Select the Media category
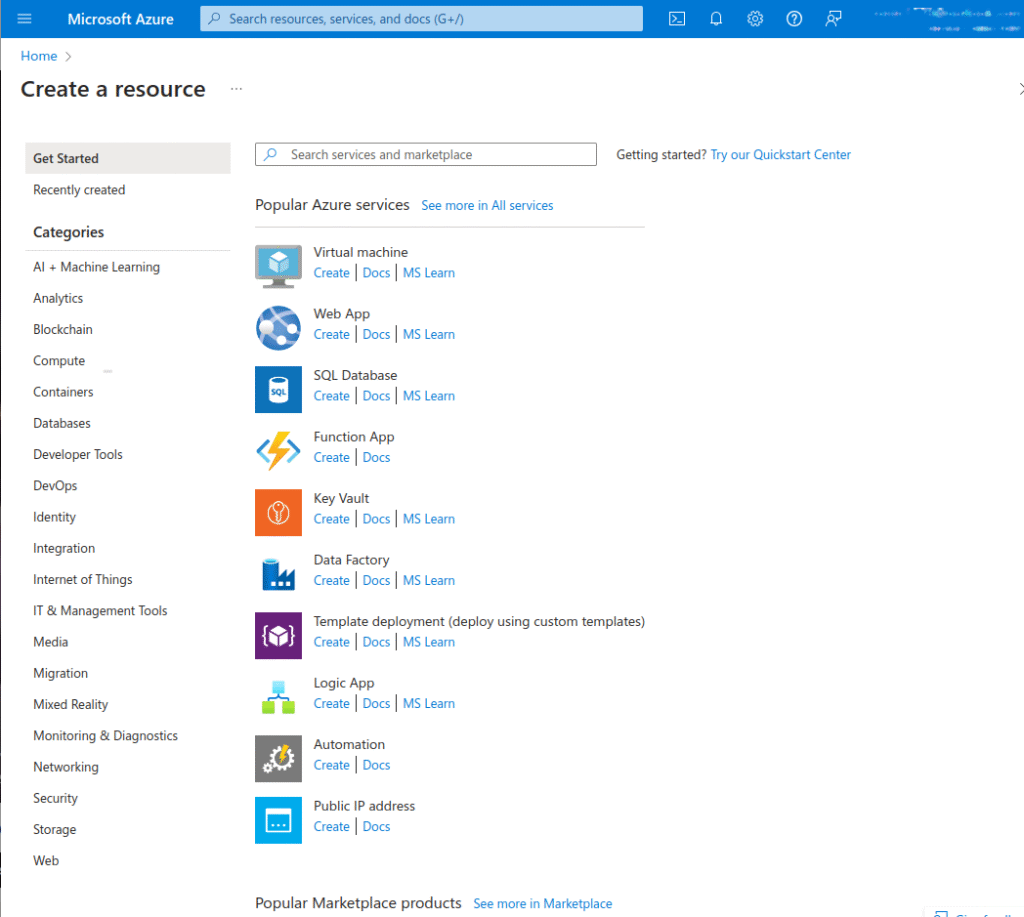Viewport: 1024px width, 917px height. (x=50, y=642)
